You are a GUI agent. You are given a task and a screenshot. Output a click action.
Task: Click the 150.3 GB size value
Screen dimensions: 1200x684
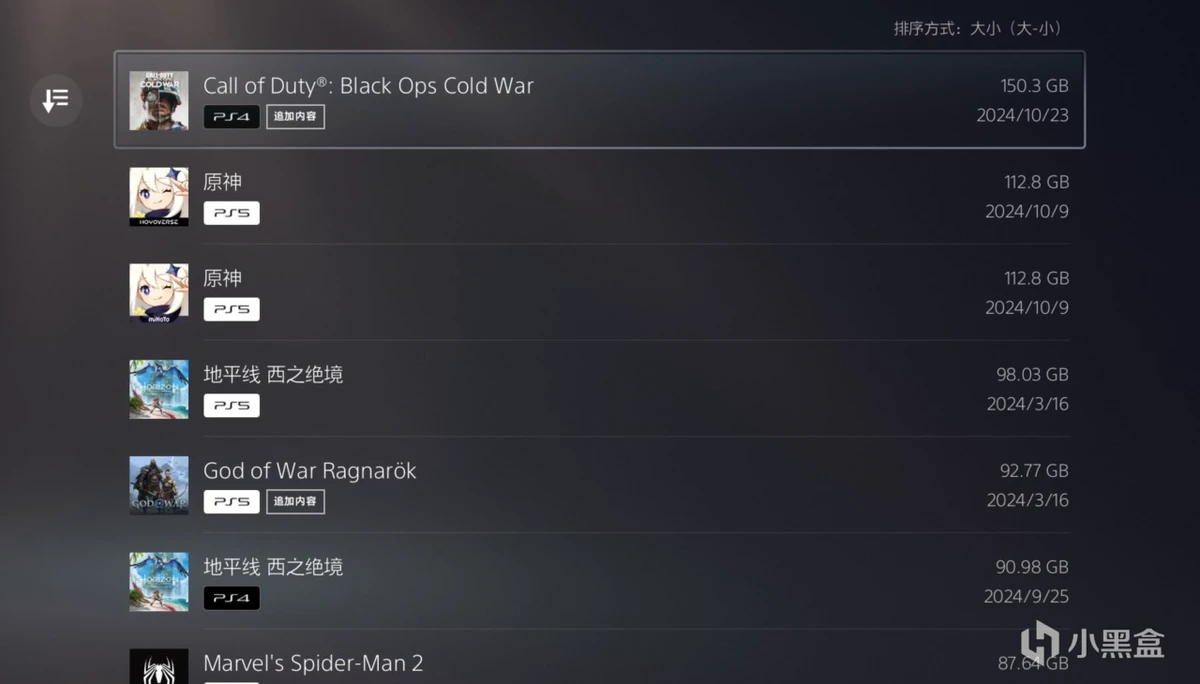pyautogui.click(x=1035, y=86)
